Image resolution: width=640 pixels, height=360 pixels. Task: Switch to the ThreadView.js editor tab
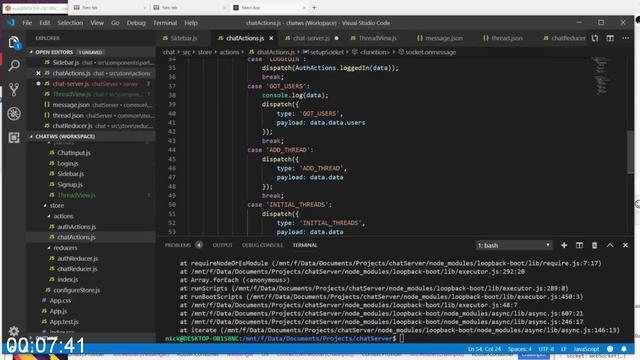377,38
